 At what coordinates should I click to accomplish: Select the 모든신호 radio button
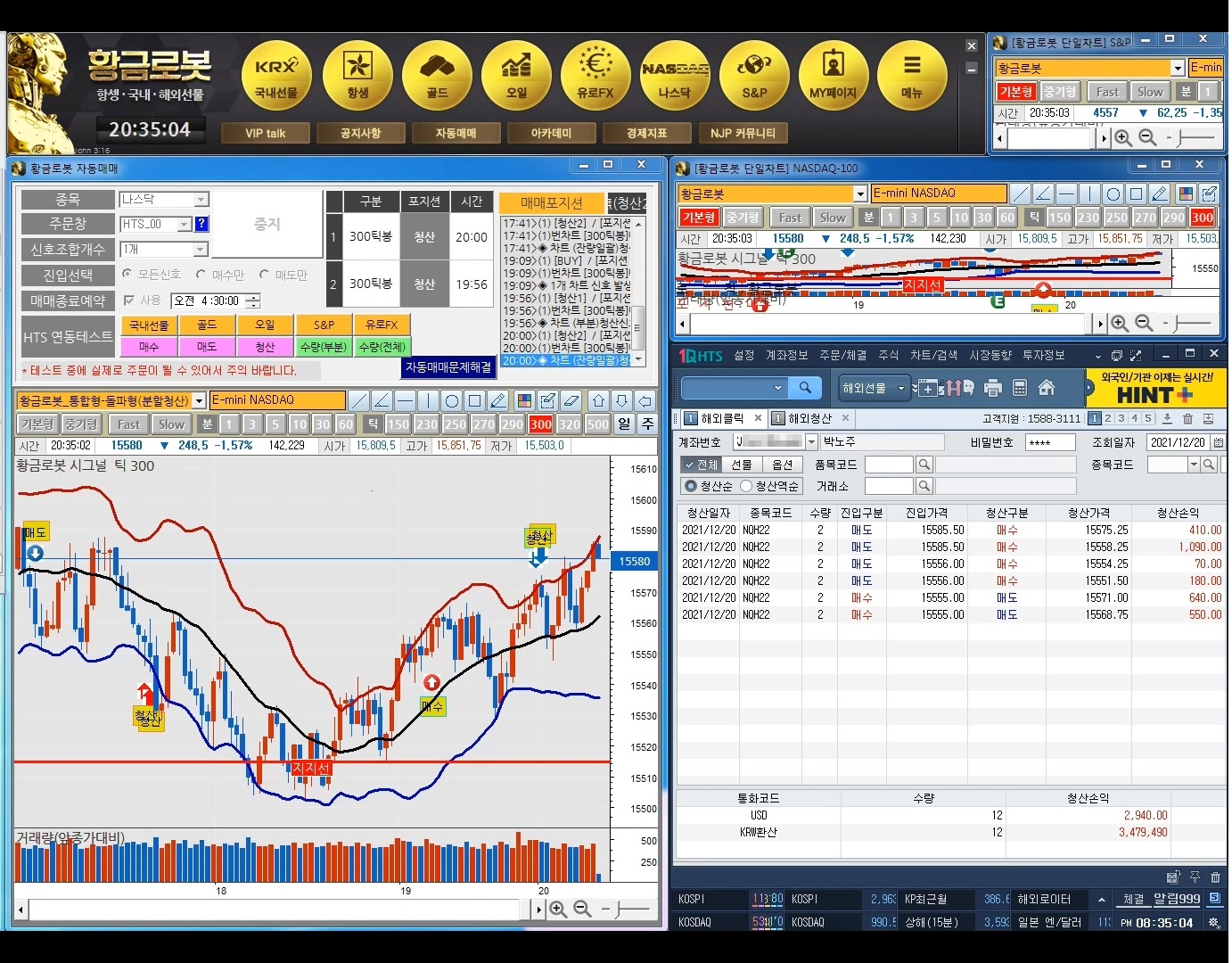(127, 275)
